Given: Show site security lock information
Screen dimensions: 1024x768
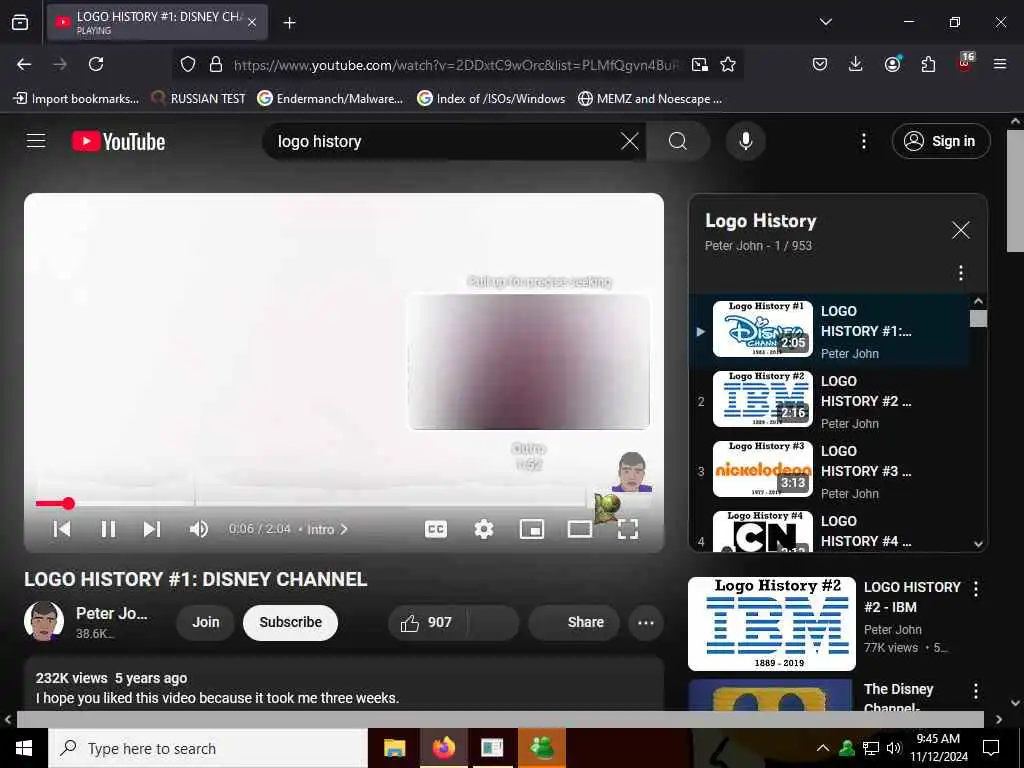Looking at the screenshot, I should 216,64.
